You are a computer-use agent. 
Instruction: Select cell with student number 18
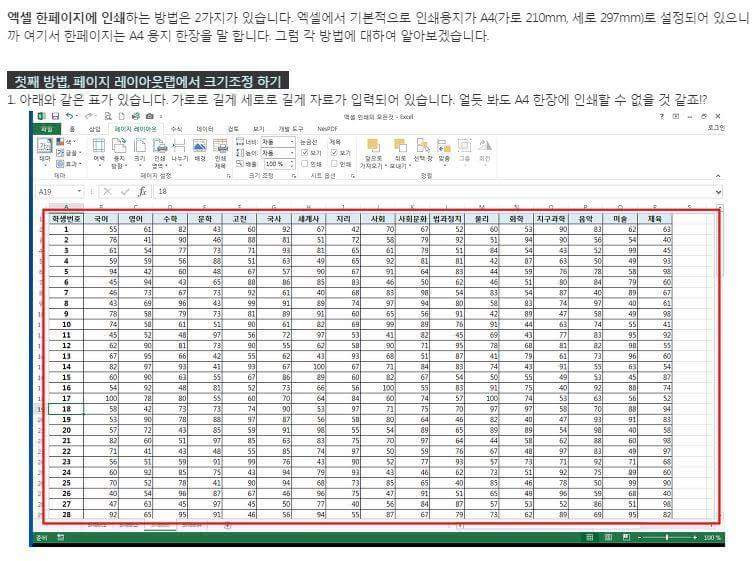[66, 409]
